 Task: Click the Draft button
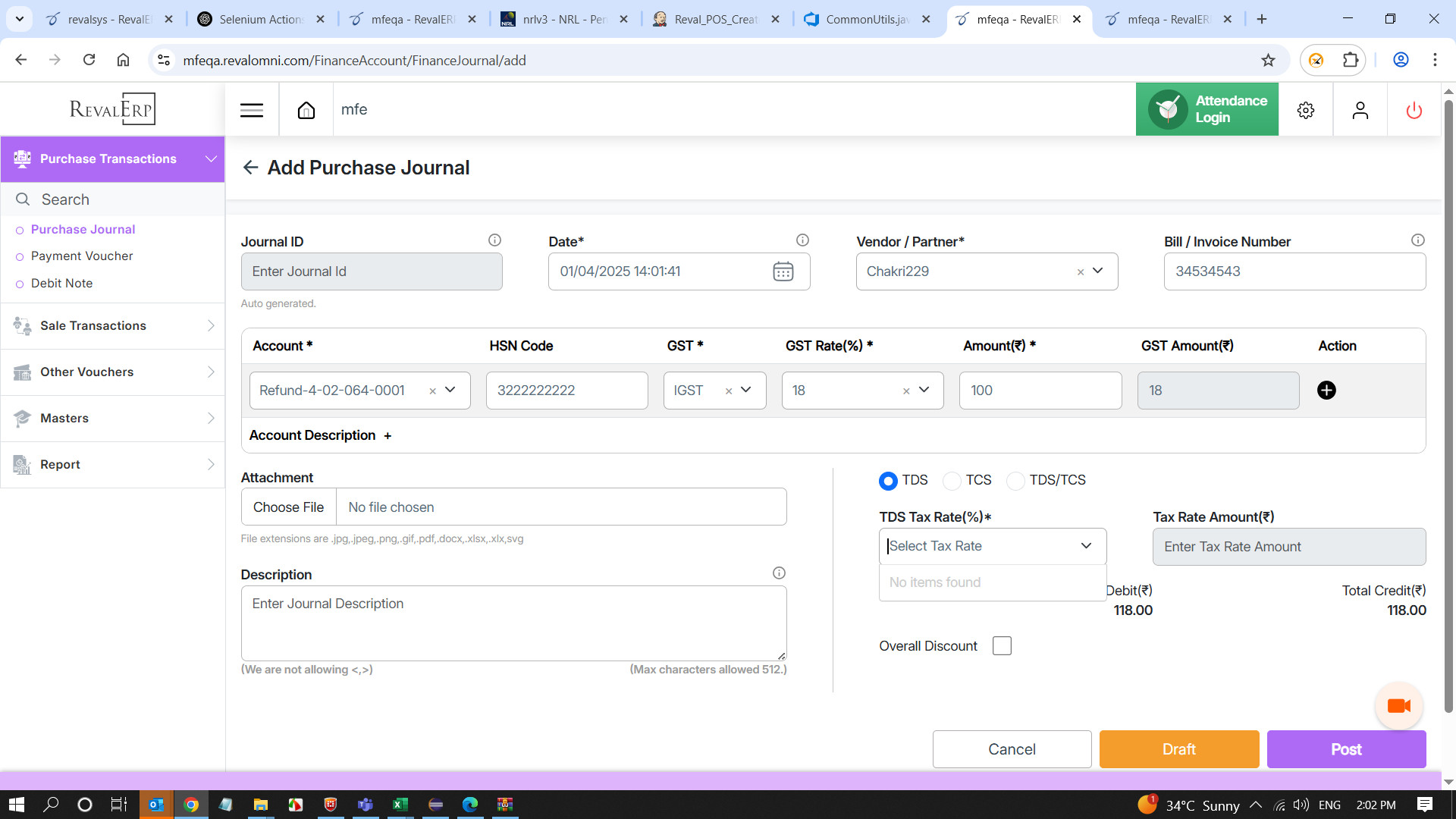pos(1178,749)
